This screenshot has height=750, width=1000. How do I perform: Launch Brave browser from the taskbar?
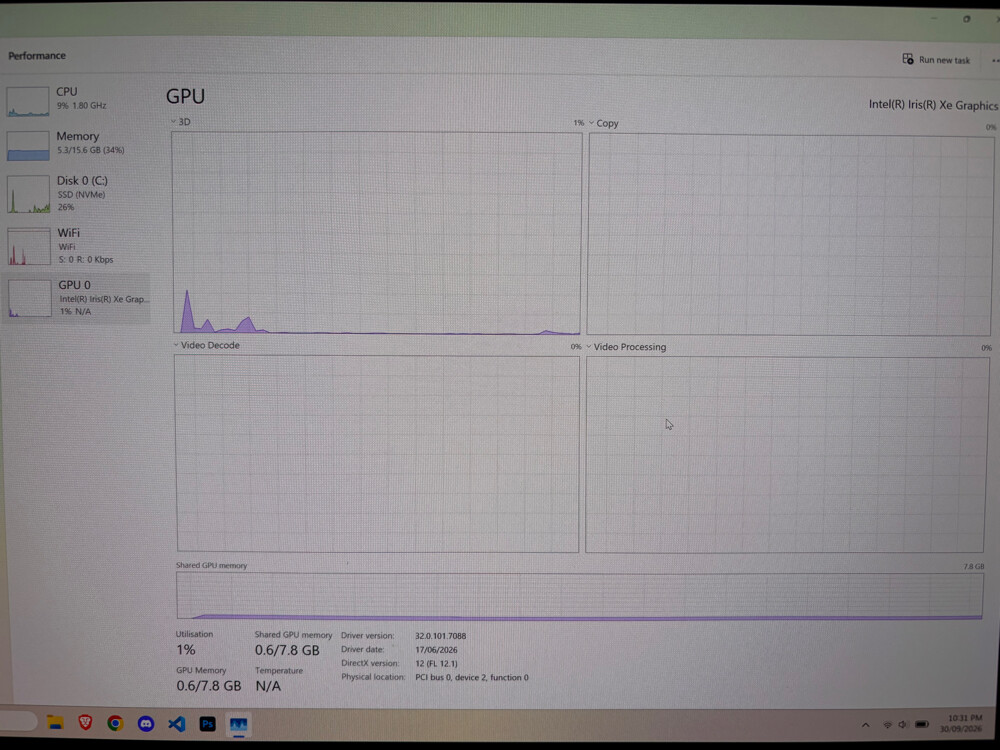point(85,723)
